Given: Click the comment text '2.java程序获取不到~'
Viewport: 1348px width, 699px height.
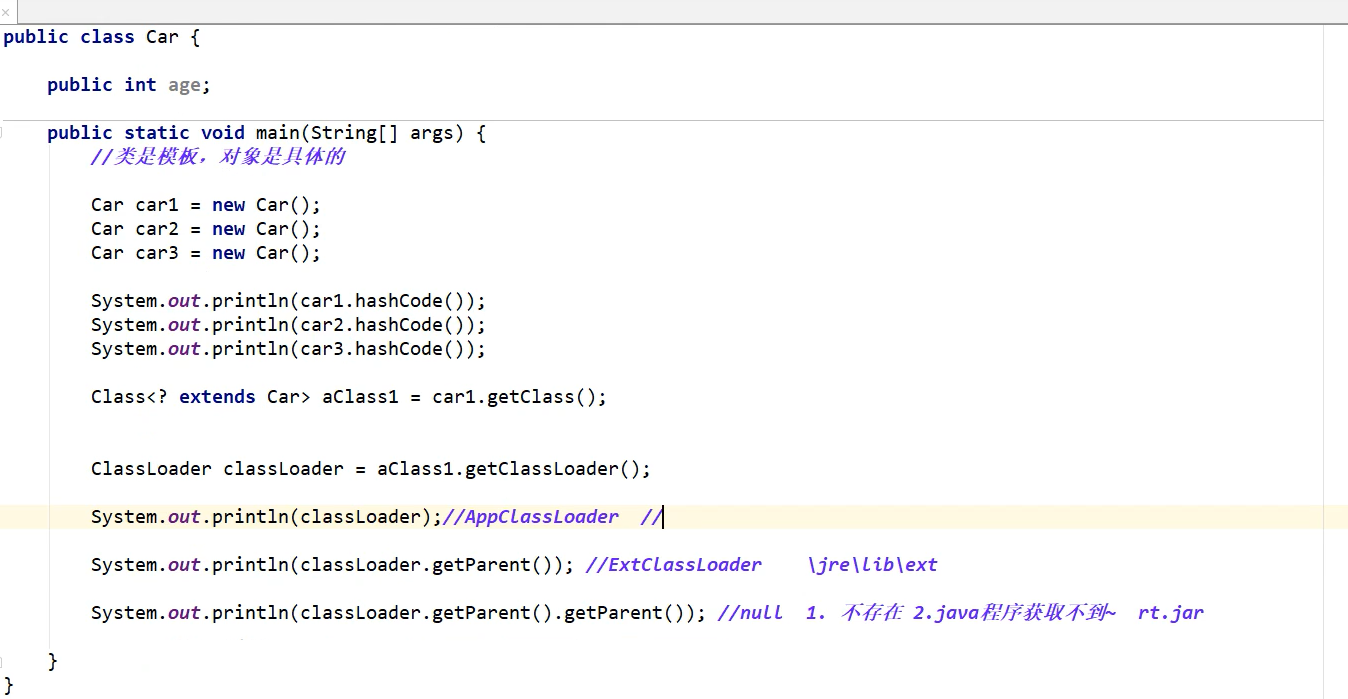Looking at the screenshot, I should pyautogui.click(x=1014, y=613).
